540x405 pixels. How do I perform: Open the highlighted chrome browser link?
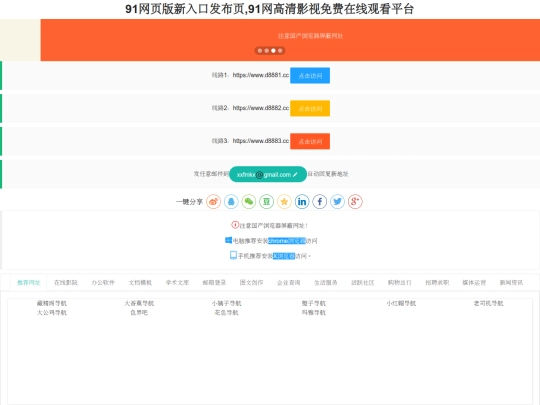tap(287, 241)
